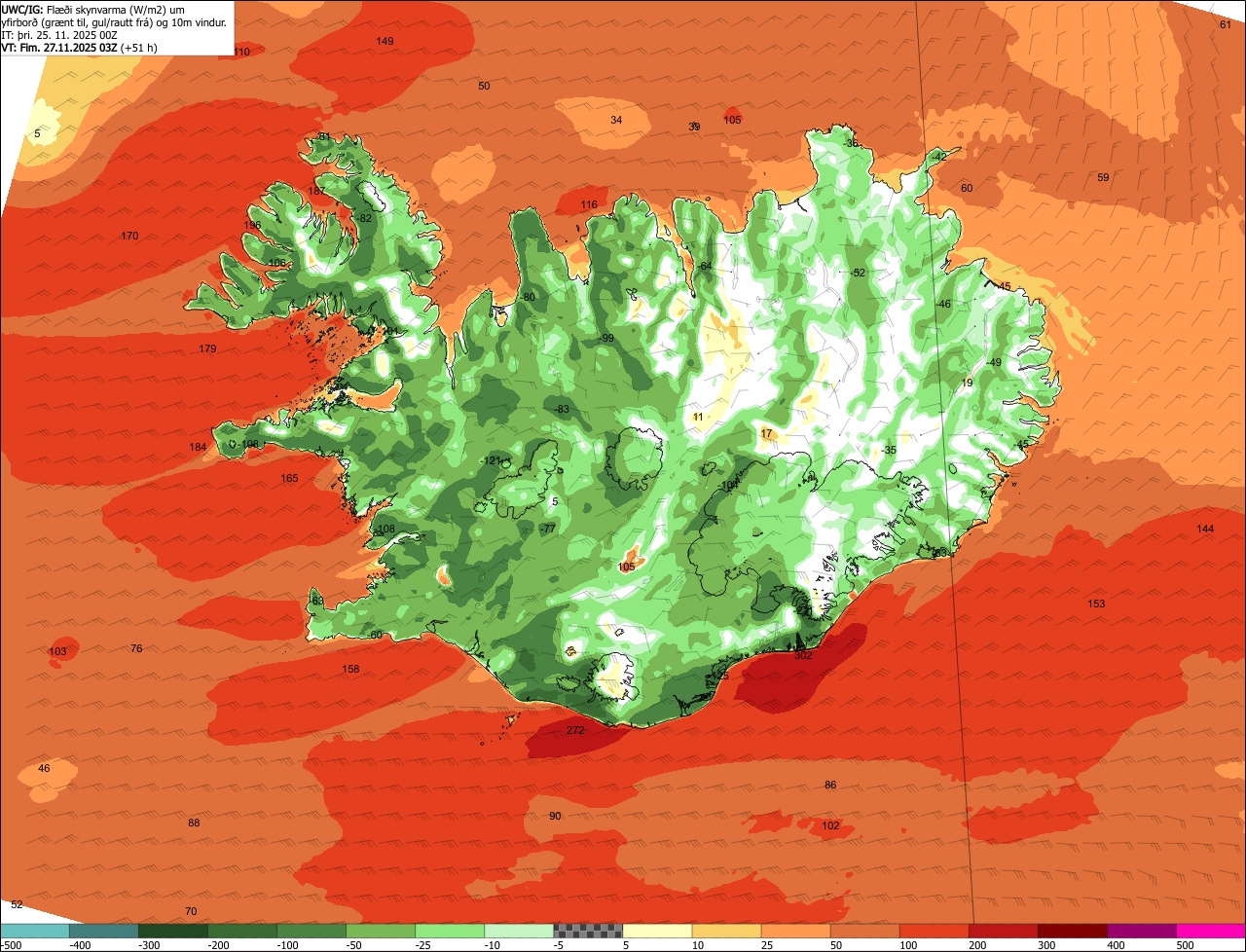
Task: Click the map value '-42' on the northeast tip
Action: (x=938, y=156)
